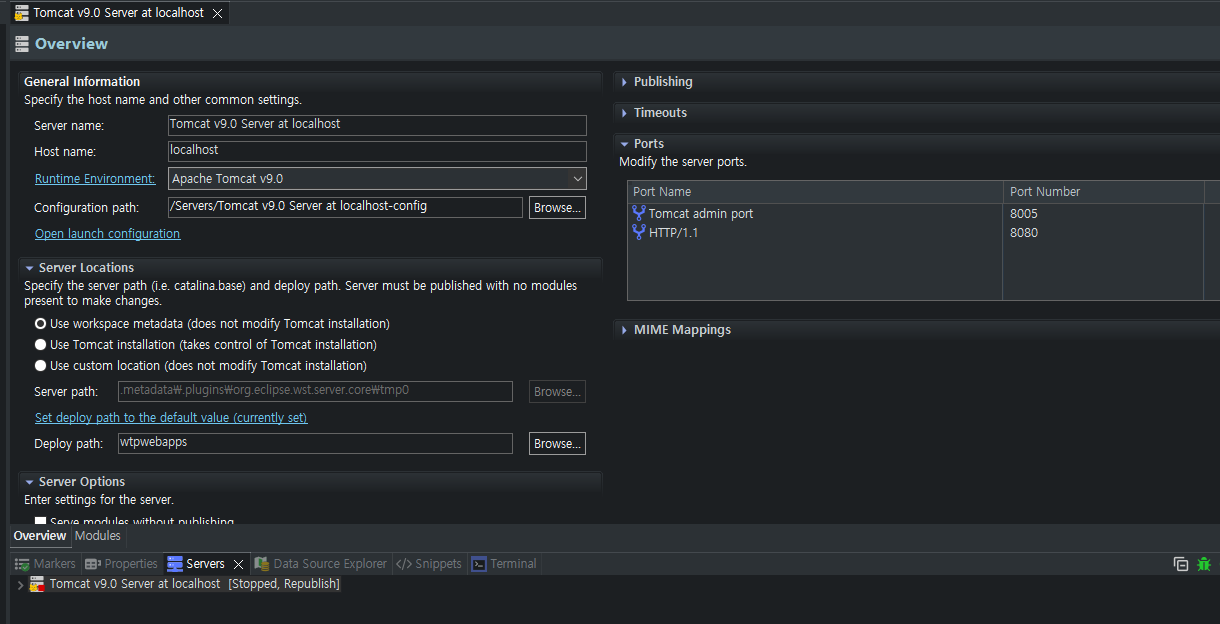Click the green debug server icon

pyautogui.click(x=1204, y=564)
